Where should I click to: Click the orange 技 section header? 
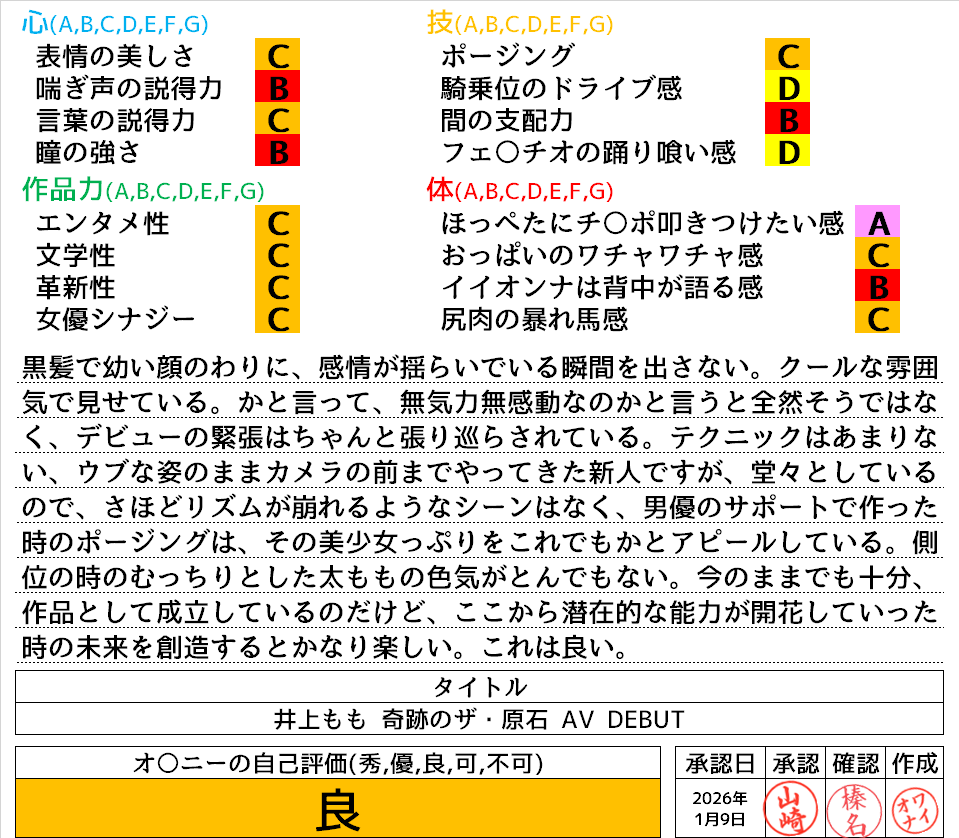pyautogui.click(x=440, y=23)
